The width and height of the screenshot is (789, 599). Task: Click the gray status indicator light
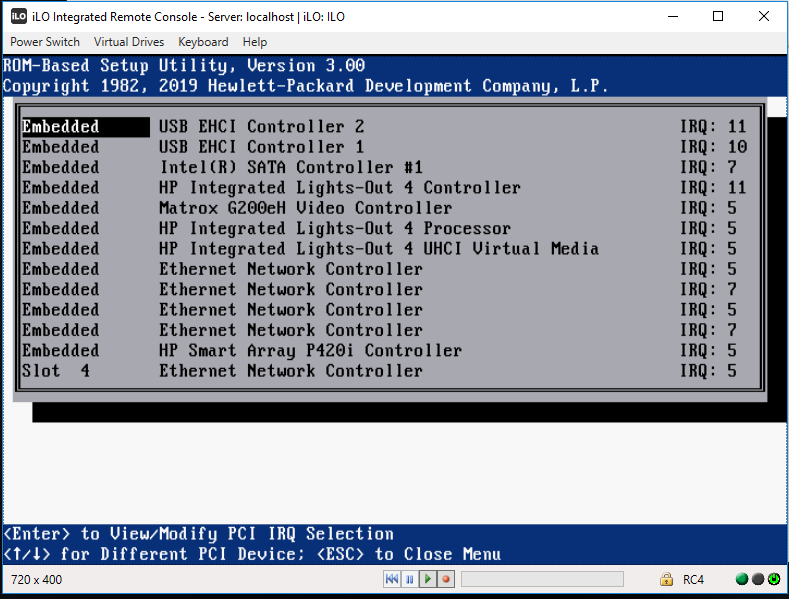tap(758, 579)
